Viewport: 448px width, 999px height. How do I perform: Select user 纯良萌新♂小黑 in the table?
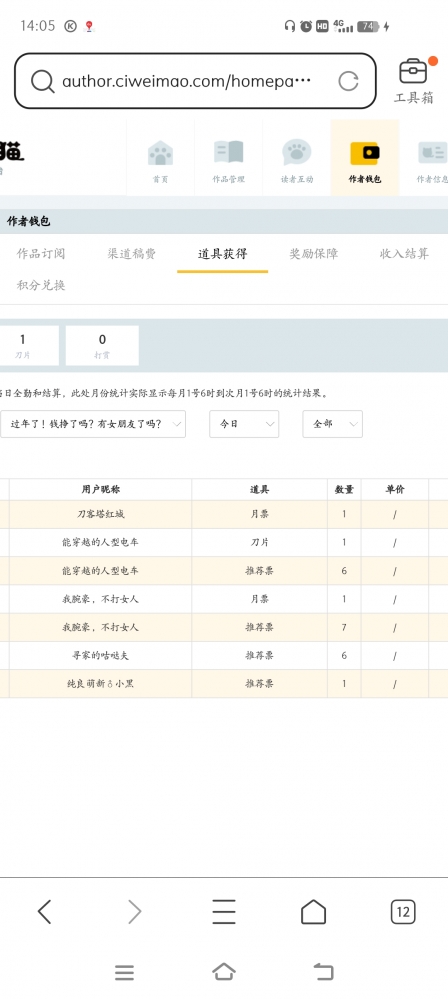(101, 684)
